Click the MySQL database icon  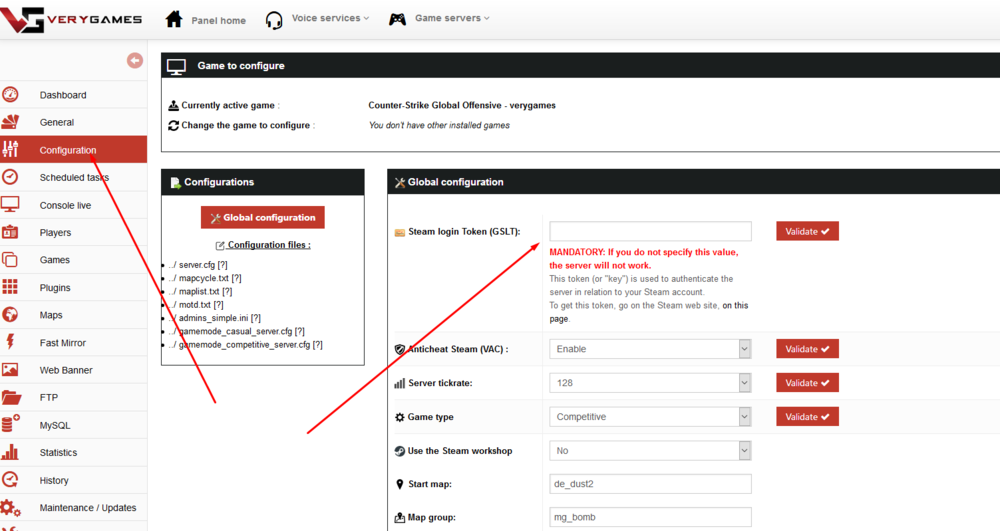(11, 425)
